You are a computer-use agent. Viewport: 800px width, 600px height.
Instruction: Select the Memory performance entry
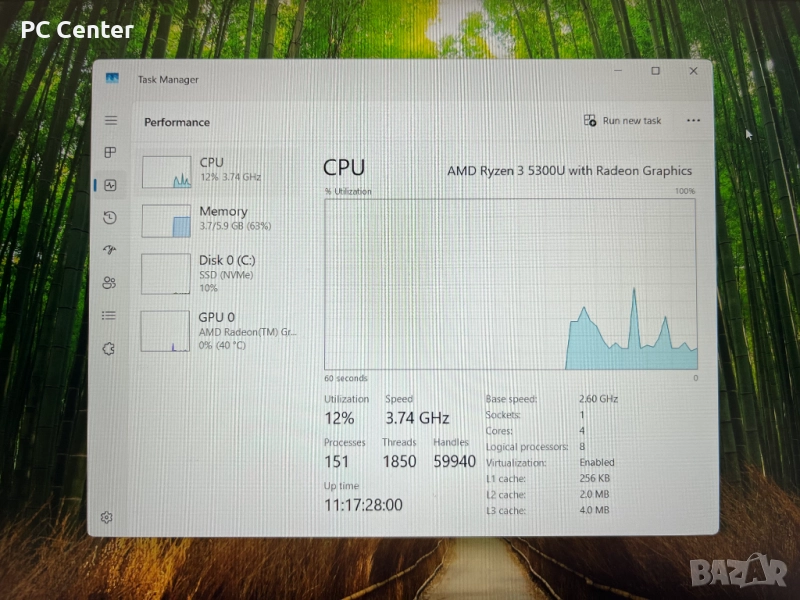(x=220, y=219)
